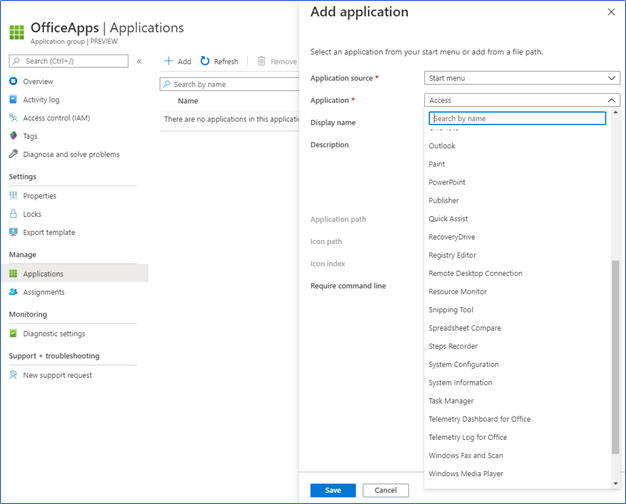Image resolution: width=626 pixels, height=504 pixels.
Task: Click the Cancel button
Action: (x=386, y=490)
